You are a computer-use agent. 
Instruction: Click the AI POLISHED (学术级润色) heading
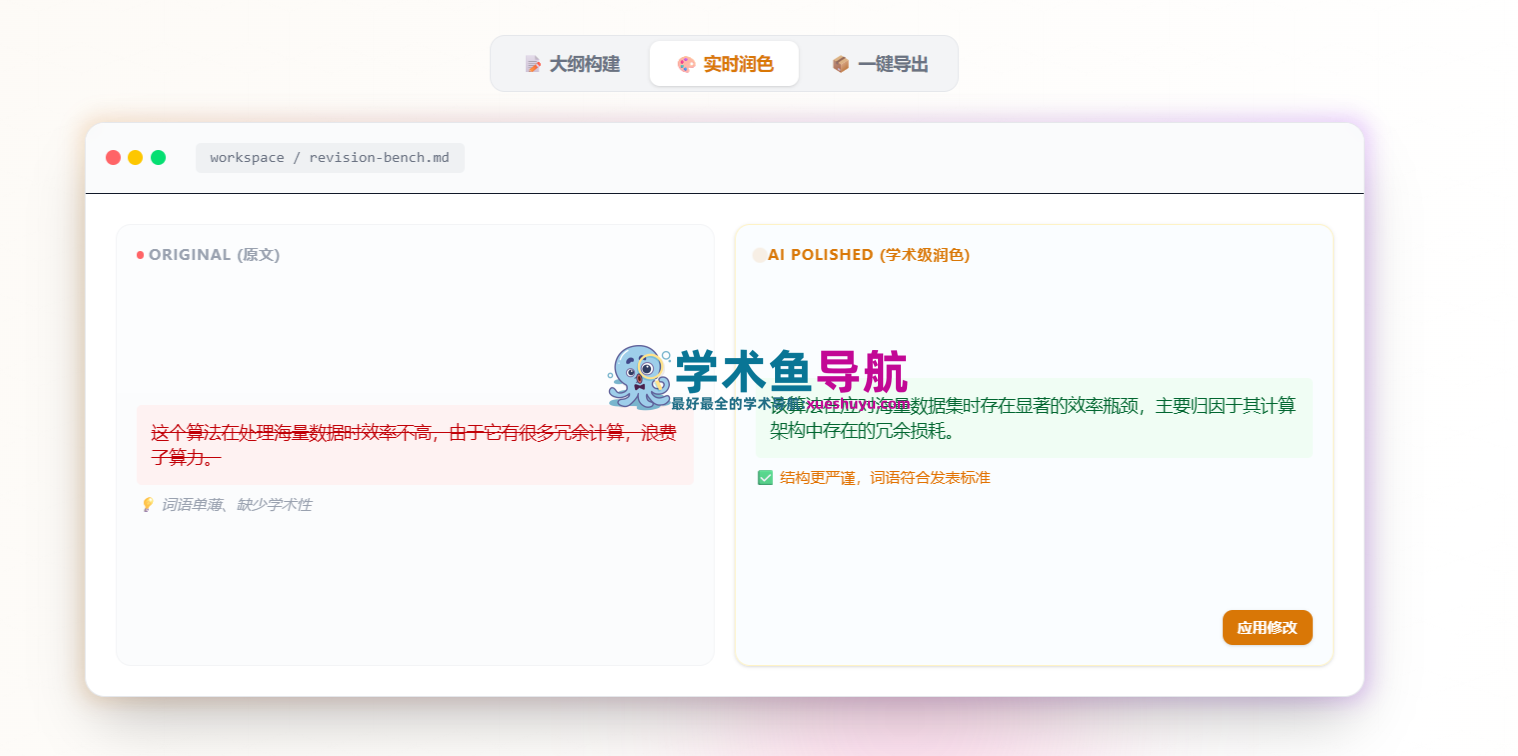869,255
